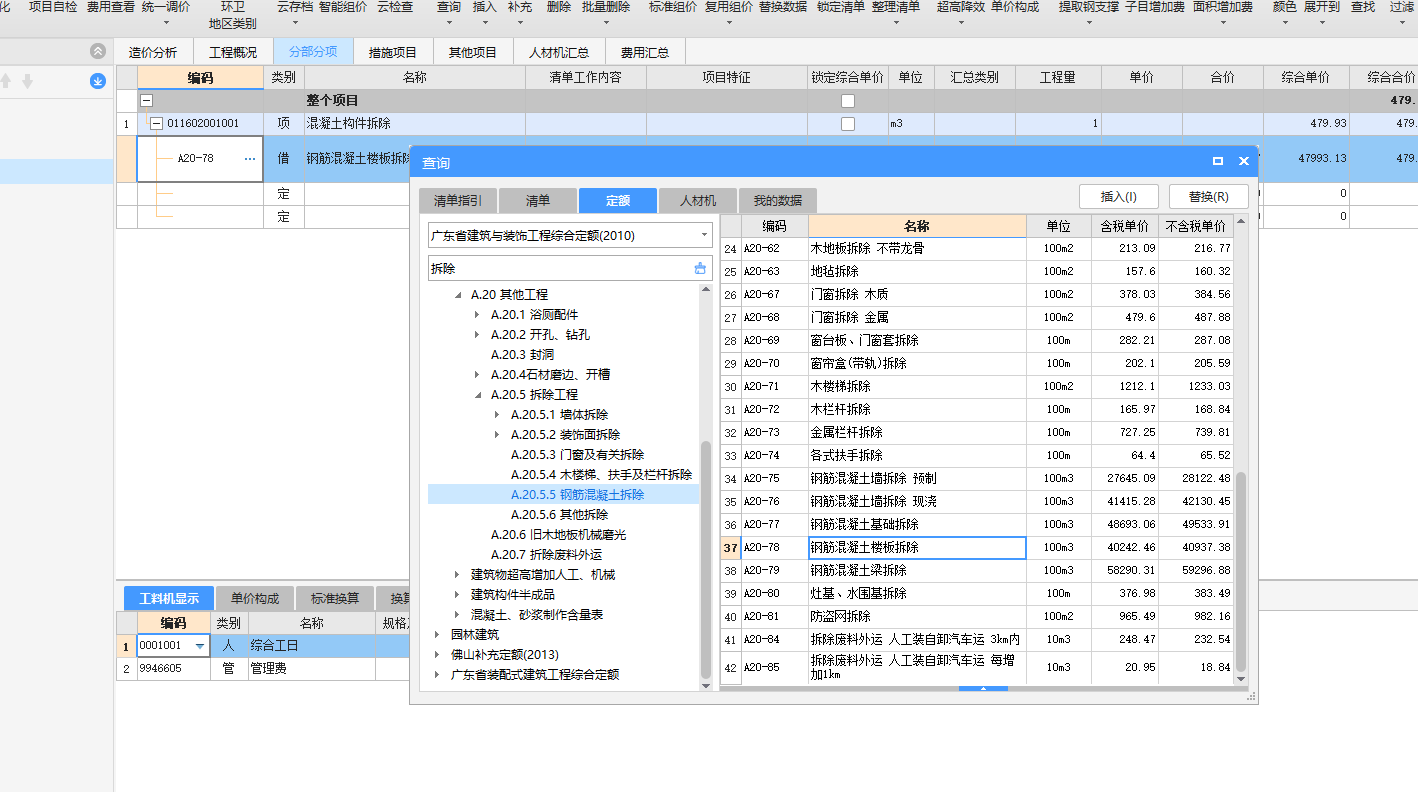Expand the A.20.4石材磨边、开槽 node
The image size is (1418, 792).
(479, 375)
